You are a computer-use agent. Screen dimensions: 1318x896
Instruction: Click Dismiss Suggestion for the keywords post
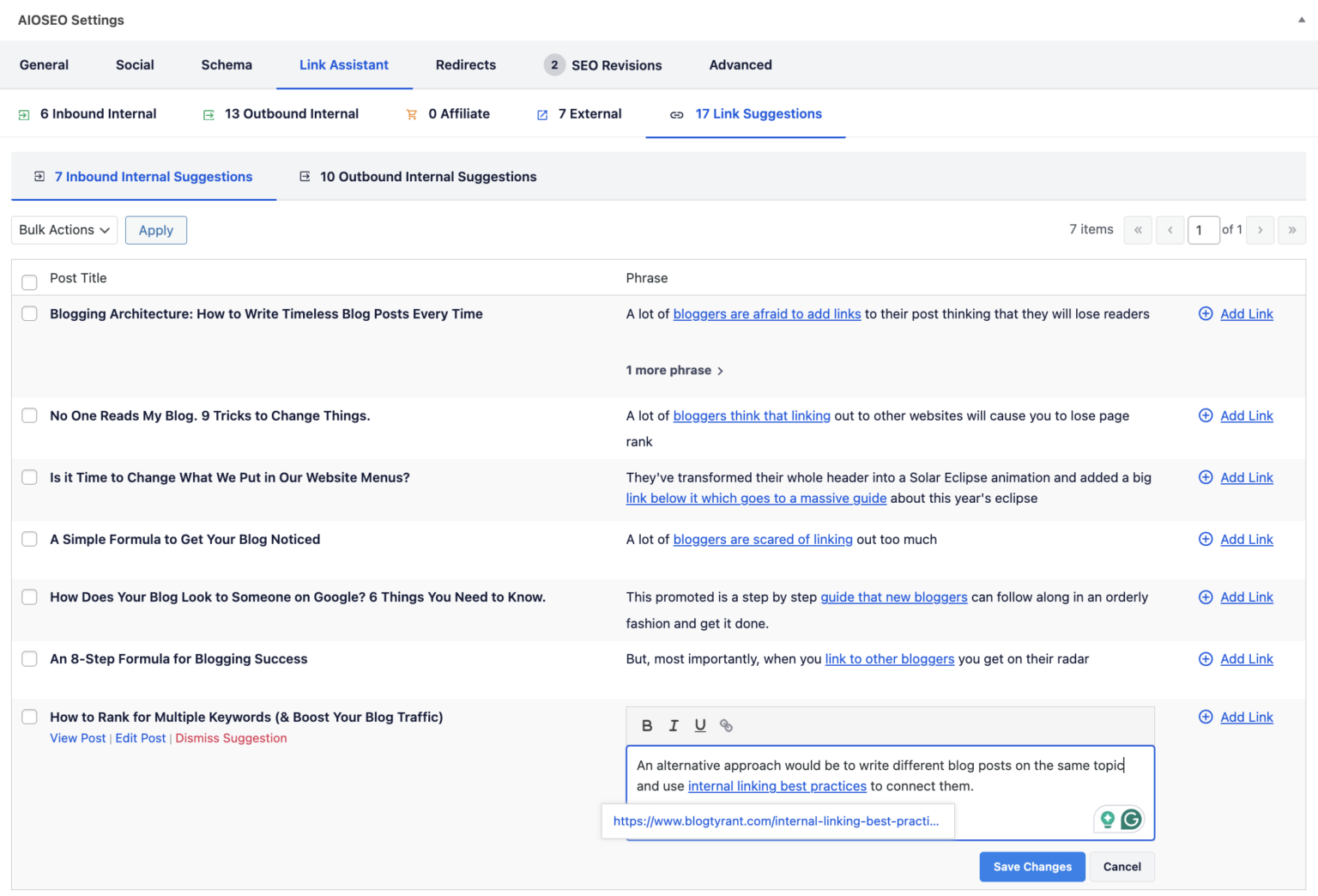[230, 738]
